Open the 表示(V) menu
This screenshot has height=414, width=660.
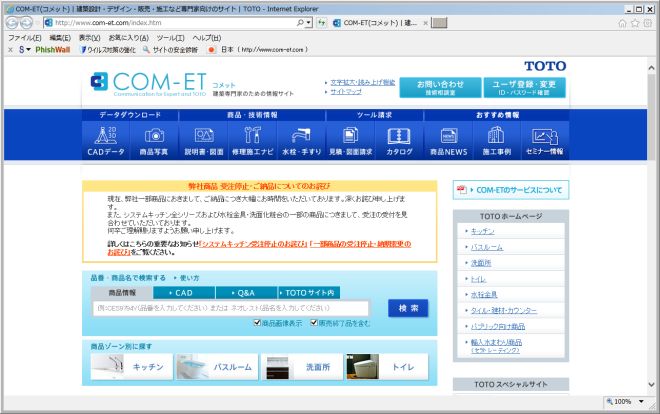coord(89,38)
